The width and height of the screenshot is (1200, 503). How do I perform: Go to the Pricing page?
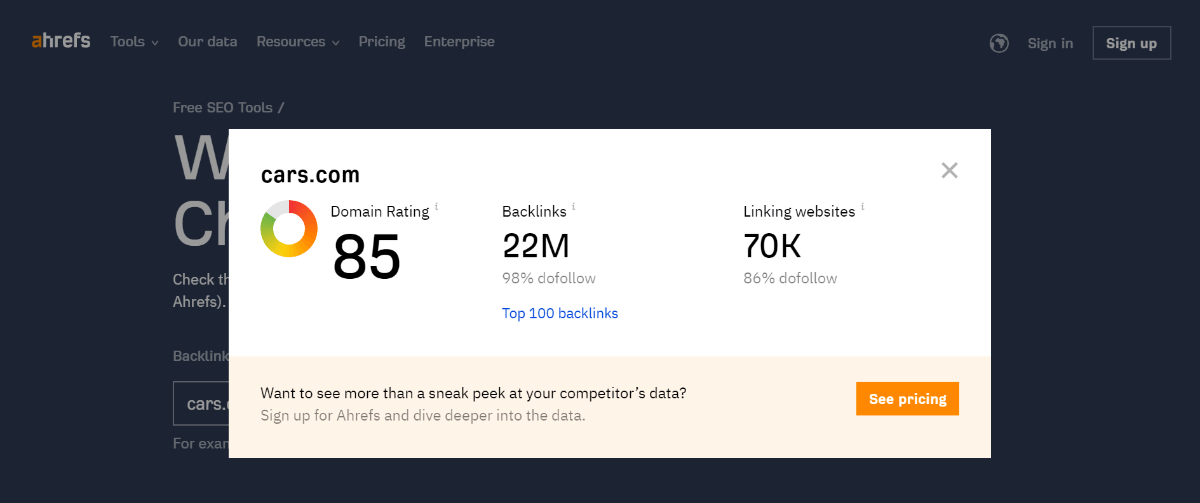click(382, 42)
